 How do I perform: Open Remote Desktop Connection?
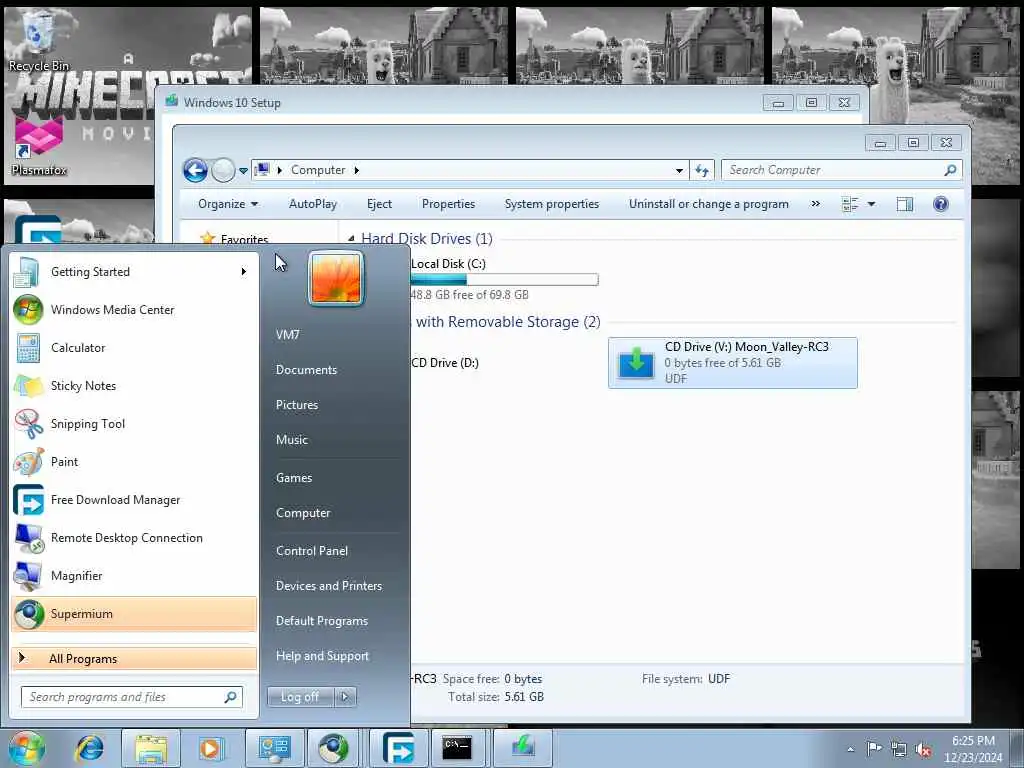coord(134,537)
